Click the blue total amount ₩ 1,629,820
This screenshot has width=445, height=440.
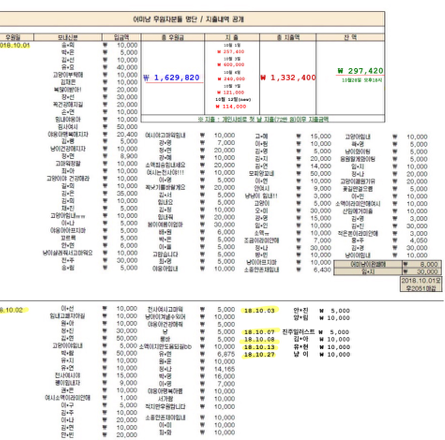click(x=172, y=78)
